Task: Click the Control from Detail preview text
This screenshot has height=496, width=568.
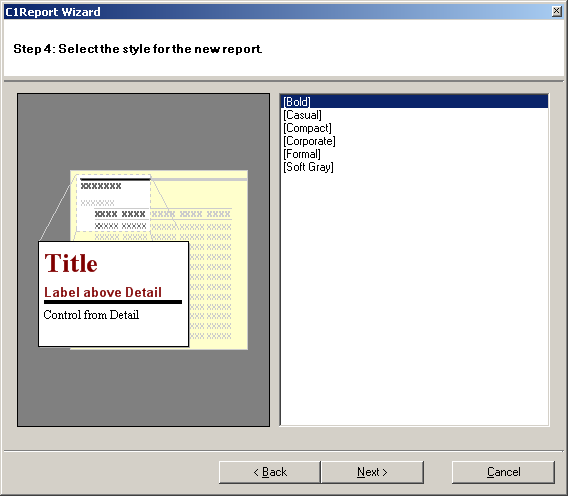Action: tap(91, 314)
